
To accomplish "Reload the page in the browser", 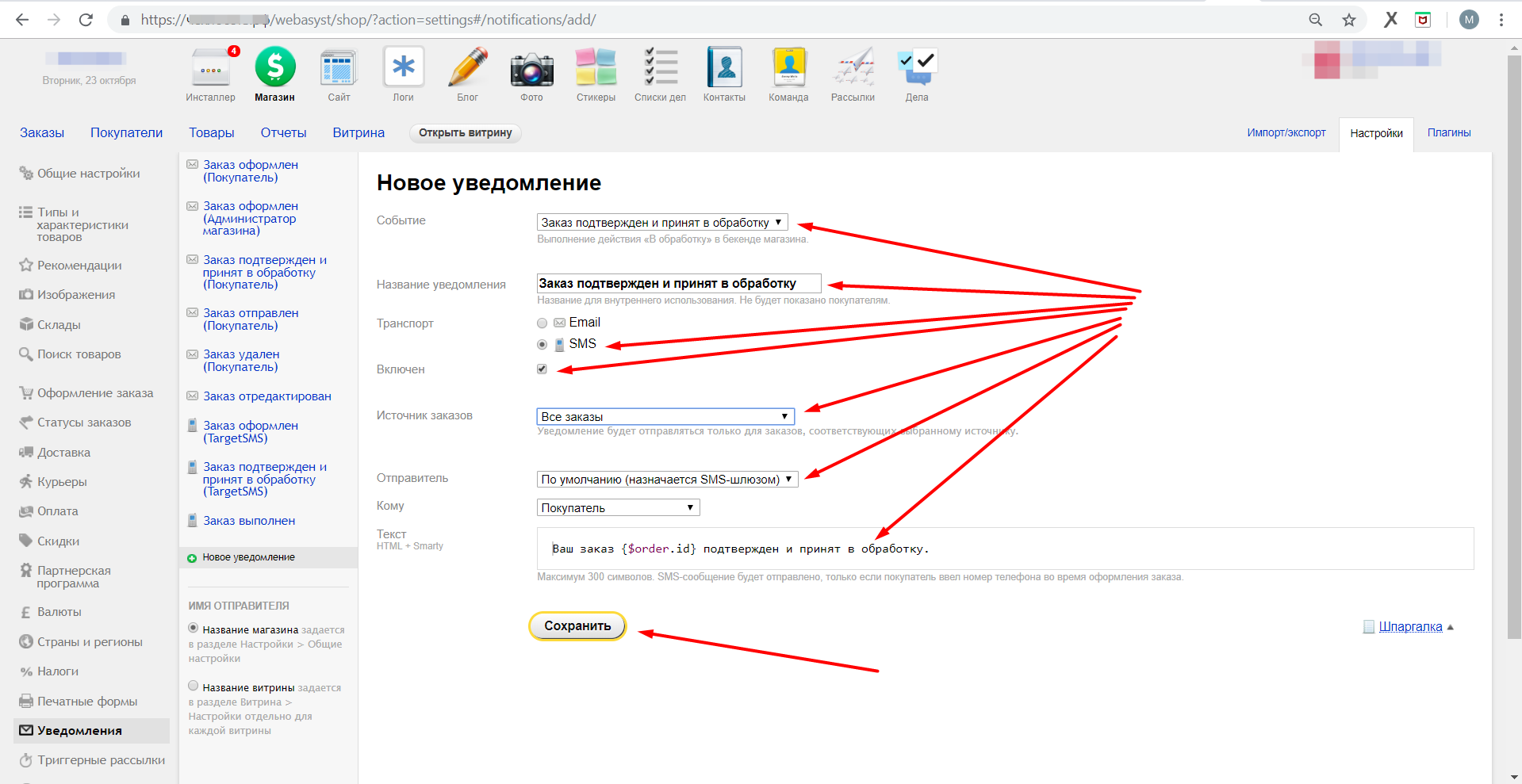I will point(86,20).
